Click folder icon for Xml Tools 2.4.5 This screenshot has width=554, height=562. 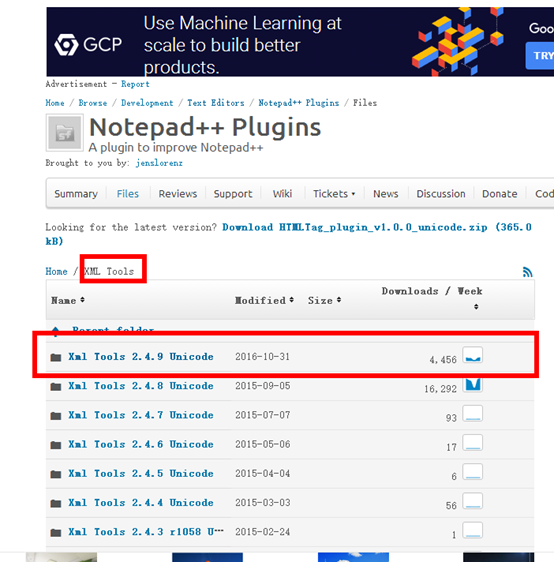tap(56, 474)
